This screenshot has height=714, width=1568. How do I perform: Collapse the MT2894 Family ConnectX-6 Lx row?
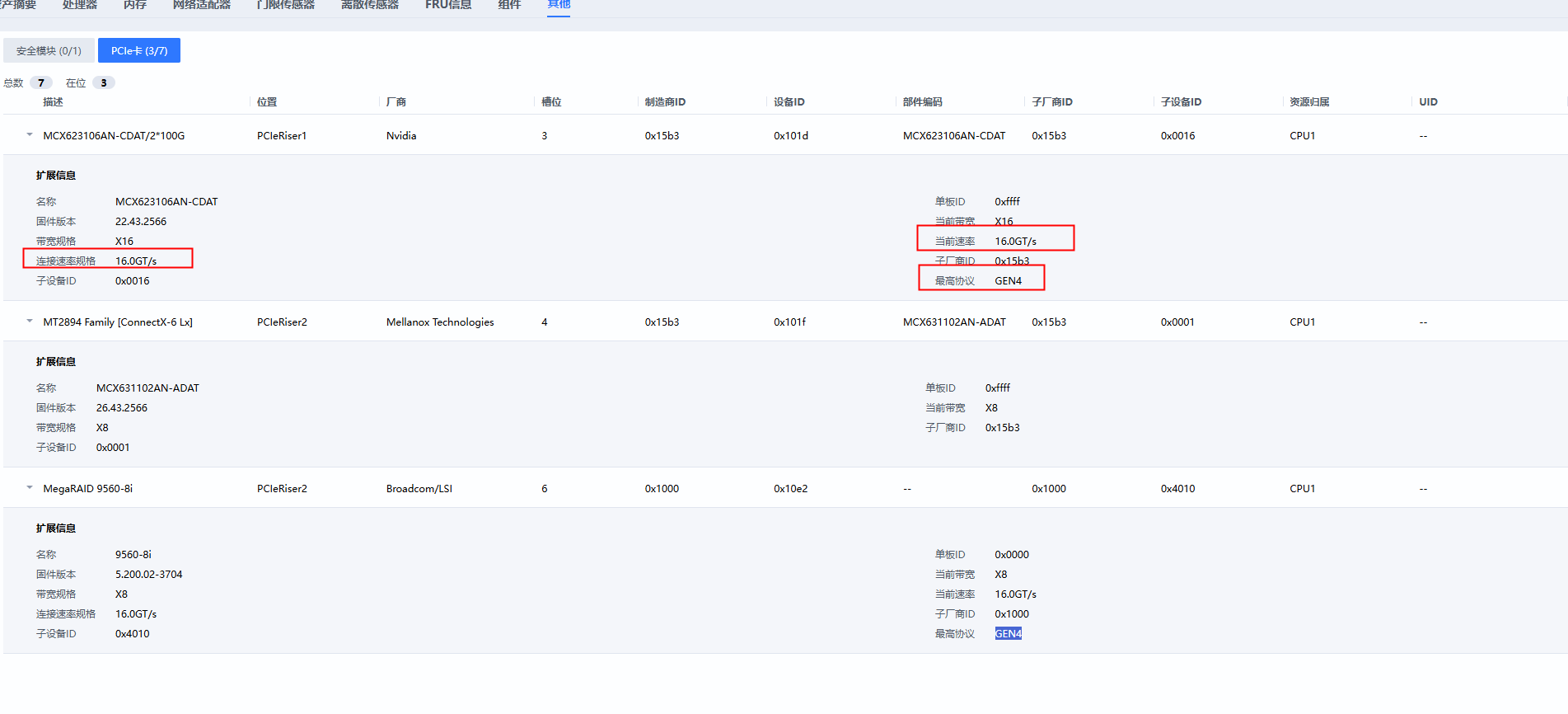coord(30,322)
